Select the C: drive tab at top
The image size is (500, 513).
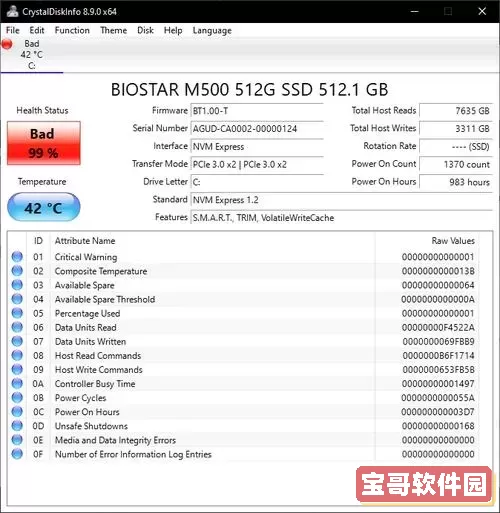tap(32, 55)
